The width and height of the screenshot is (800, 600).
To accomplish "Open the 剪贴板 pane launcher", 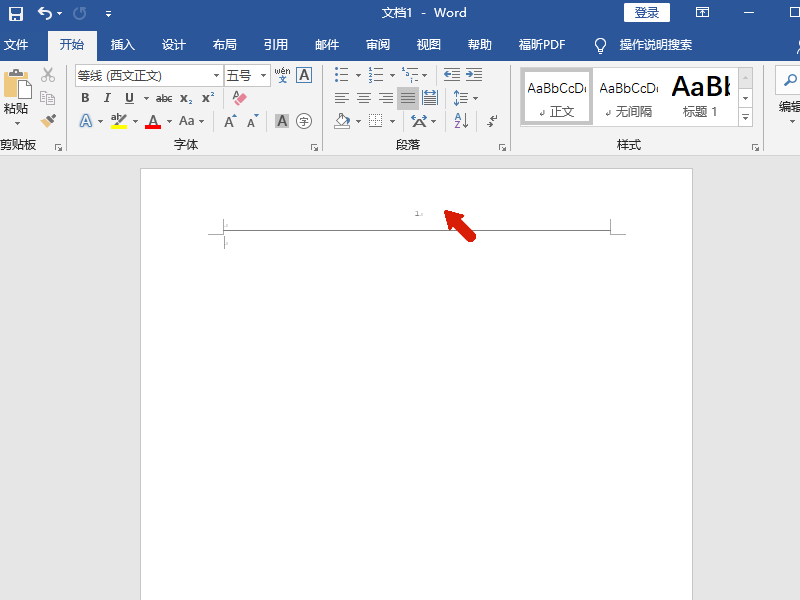I will click(58, 147).
